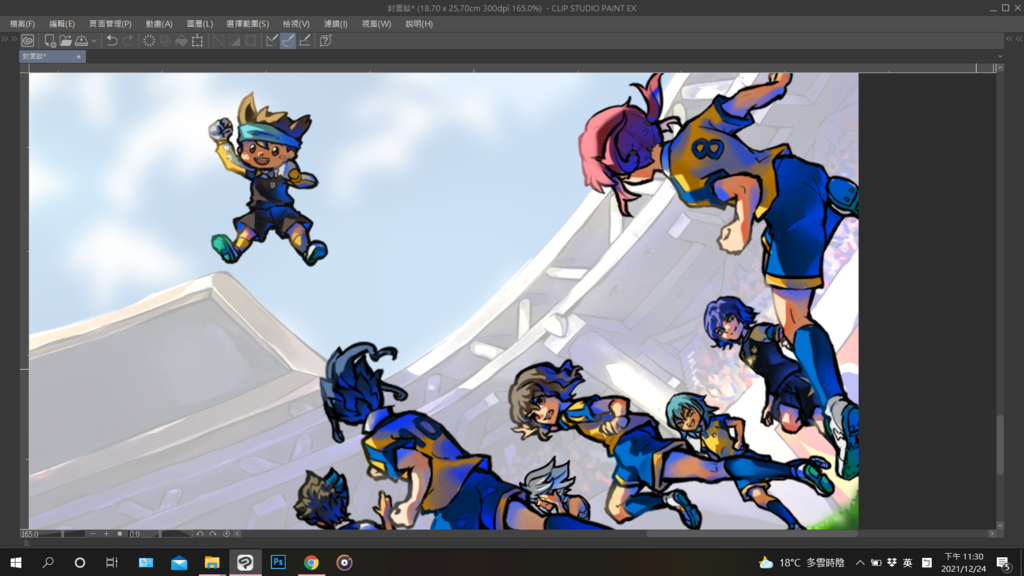Click right arrow of horizontal scrollbar
This screenshot has width=1024, height=576.
coord(992,534)
